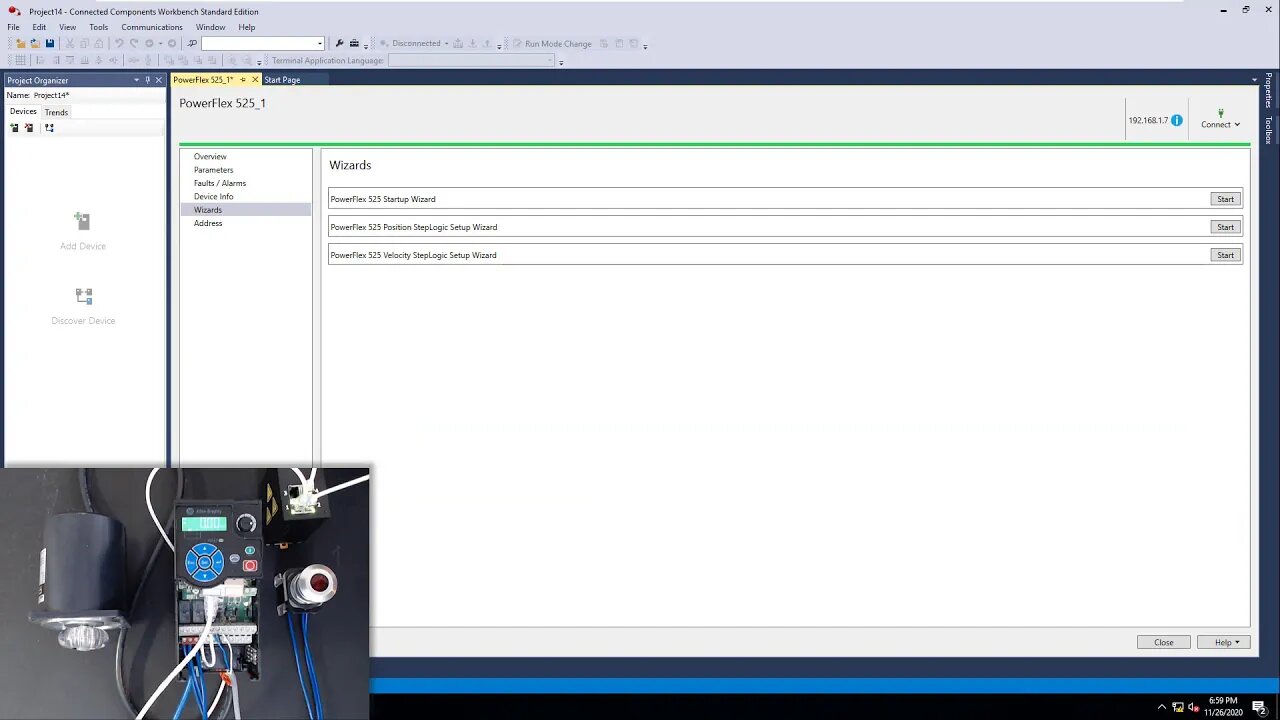Open the Toolbox side panel tab
This screenshot has height=720, width=1280.
(x=1269, y=130)
